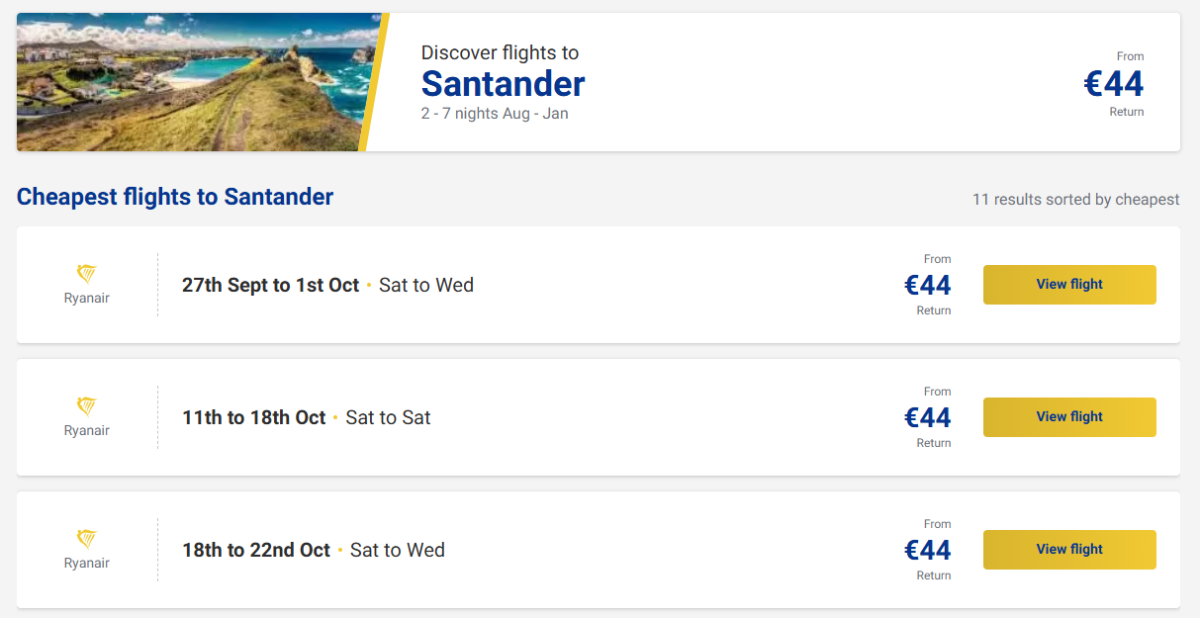The width and height of the screenshot is (1200, 618).
Task: View flight for 18th to 22nd Oct
Action: (x=1069, y=550)
